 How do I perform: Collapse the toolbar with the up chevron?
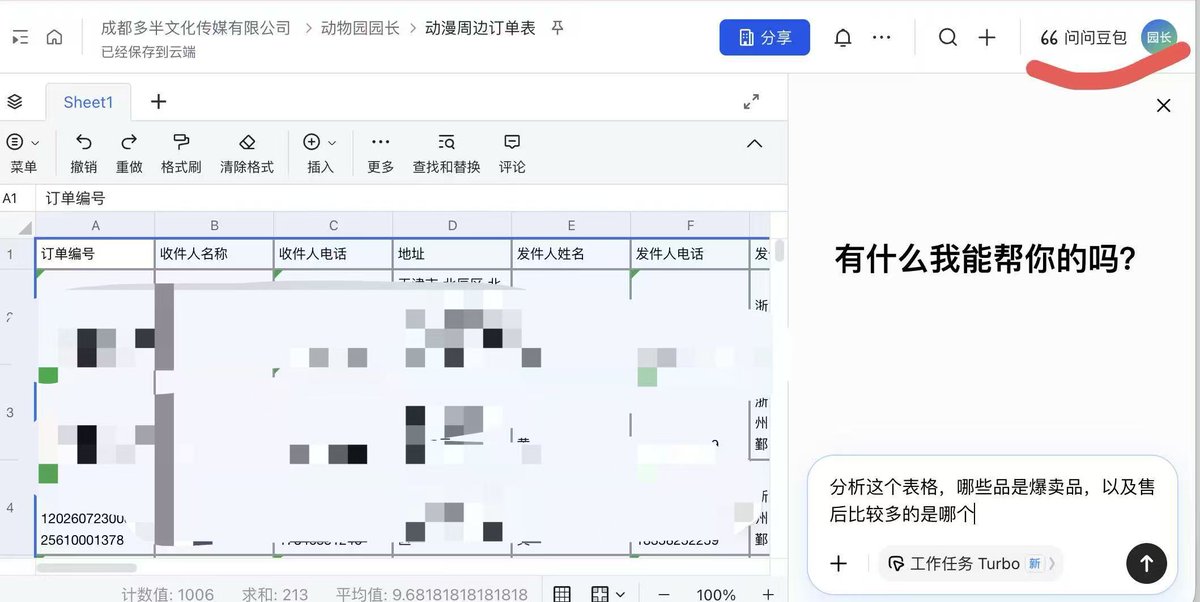pos(755,143)
